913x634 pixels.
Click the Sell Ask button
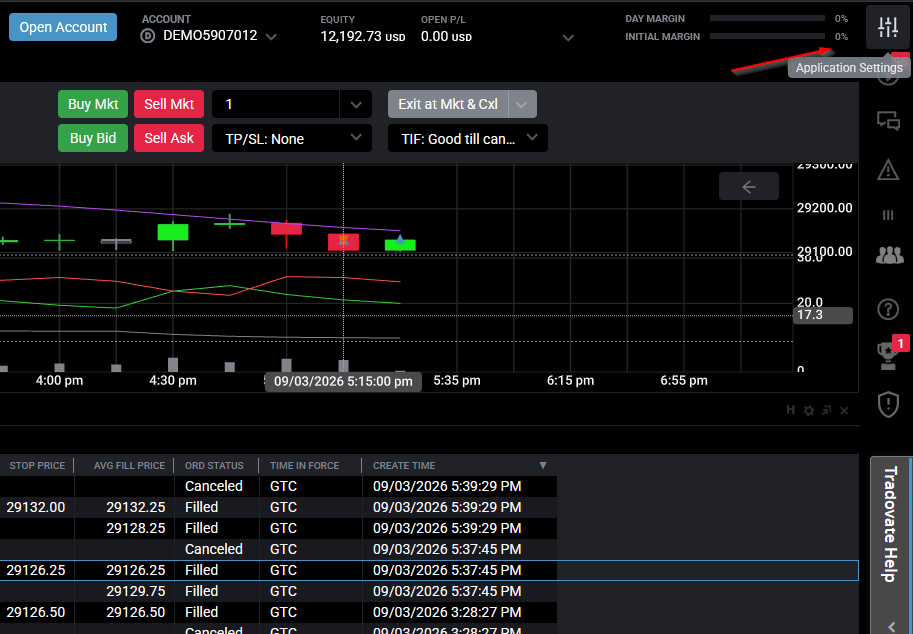(x=169, y=138)
